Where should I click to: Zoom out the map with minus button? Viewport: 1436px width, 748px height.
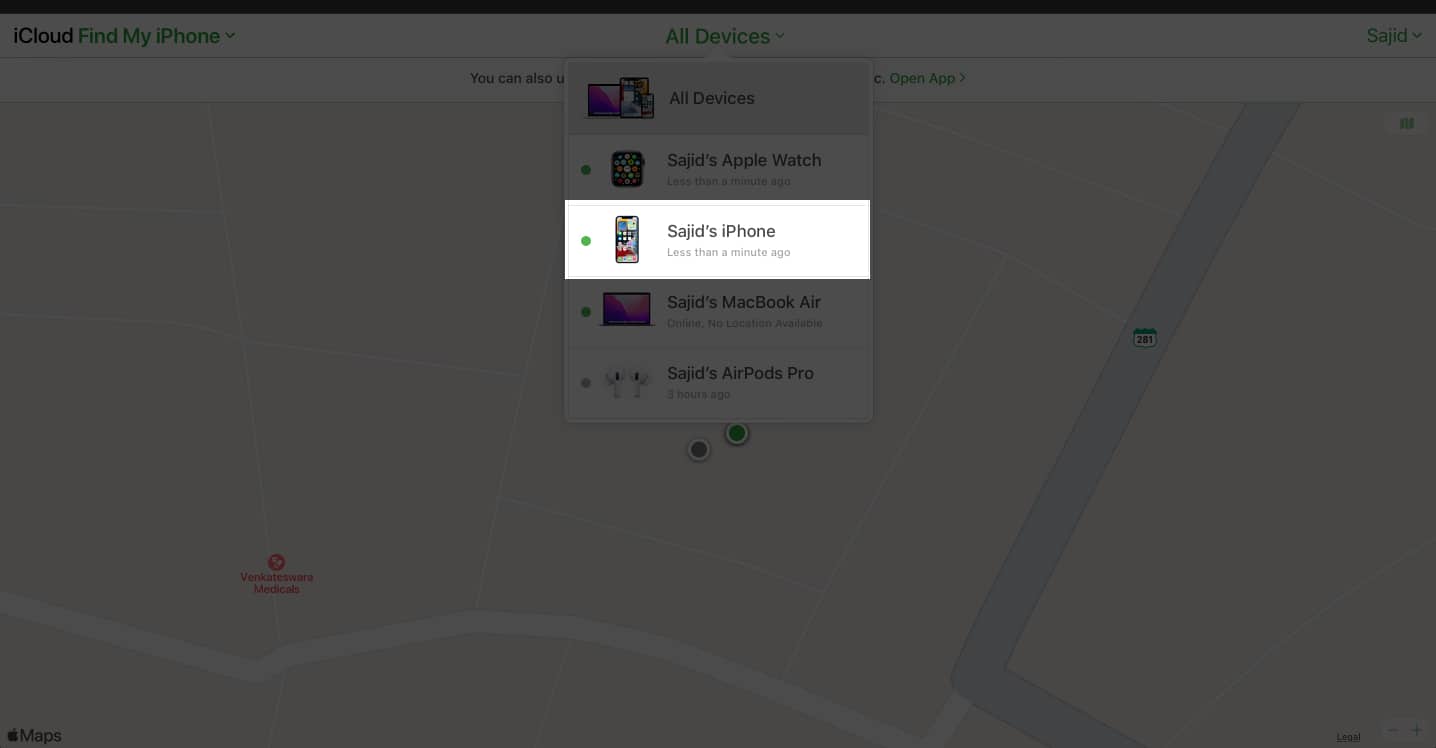[x=1391, y=731]
